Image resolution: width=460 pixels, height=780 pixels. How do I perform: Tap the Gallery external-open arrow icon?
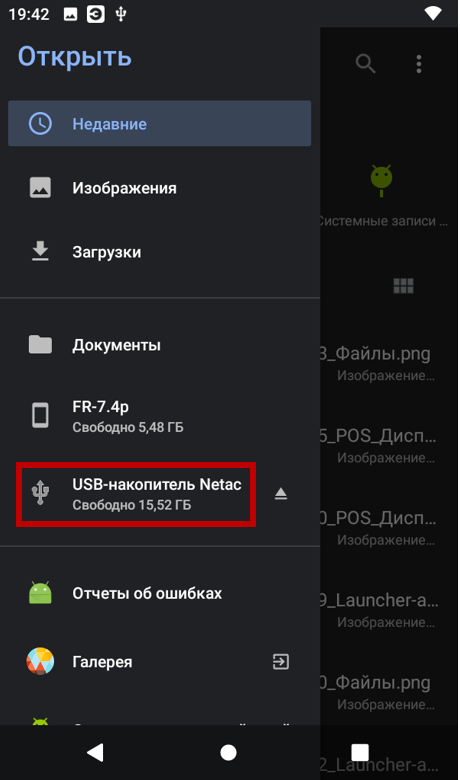click(x=280, y=662)
